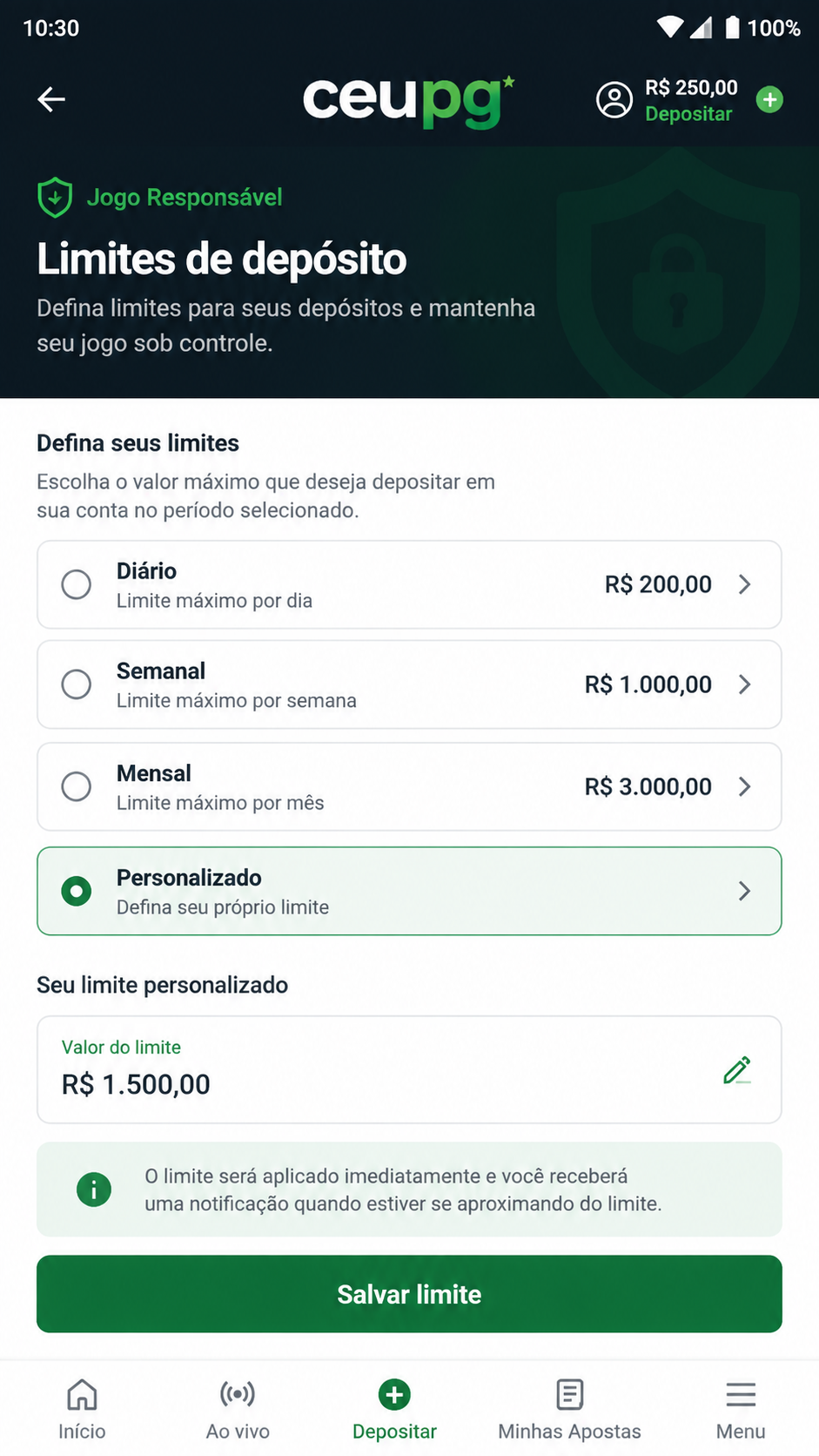
Task: Choose the Mensal radio option
Action: click(x=77, y=786)
